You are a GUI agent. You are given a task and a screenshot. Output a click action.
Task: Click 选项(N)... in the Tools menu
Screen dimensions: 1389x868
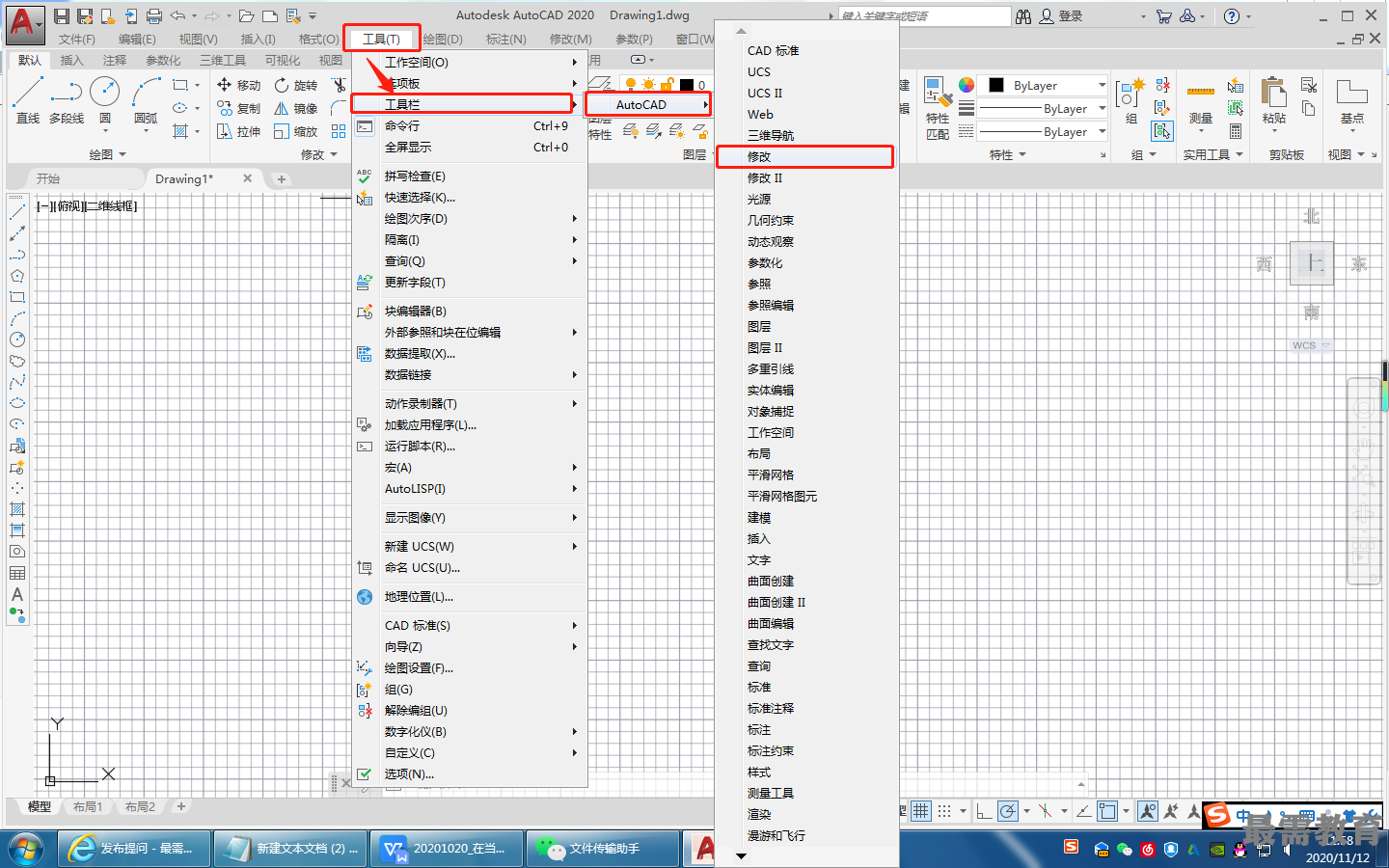click(470, 773)
